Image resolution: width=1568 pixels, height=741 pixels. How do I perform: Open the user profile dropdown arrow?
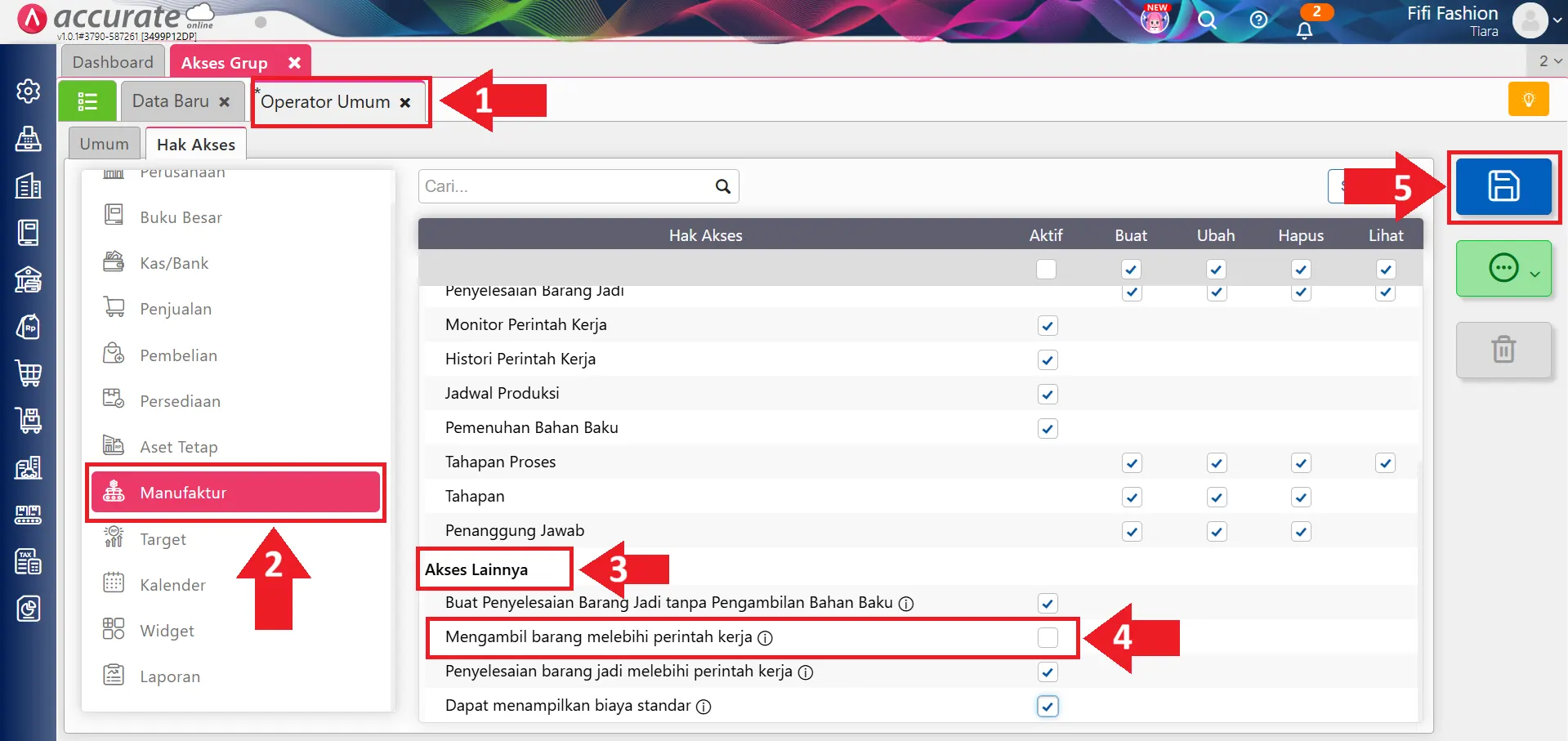(x=1557, y=20)
